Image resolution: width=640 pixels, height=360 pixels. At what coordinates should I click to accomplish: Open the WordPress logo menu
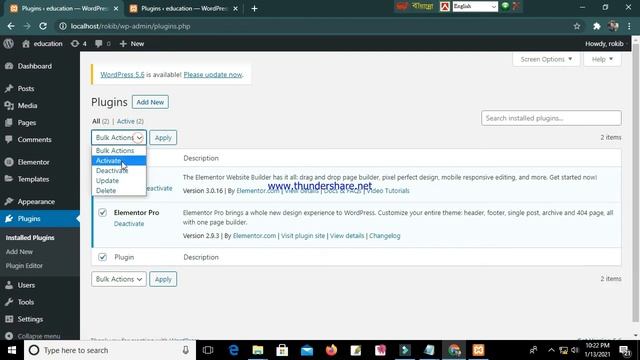(x=9, y=43)
